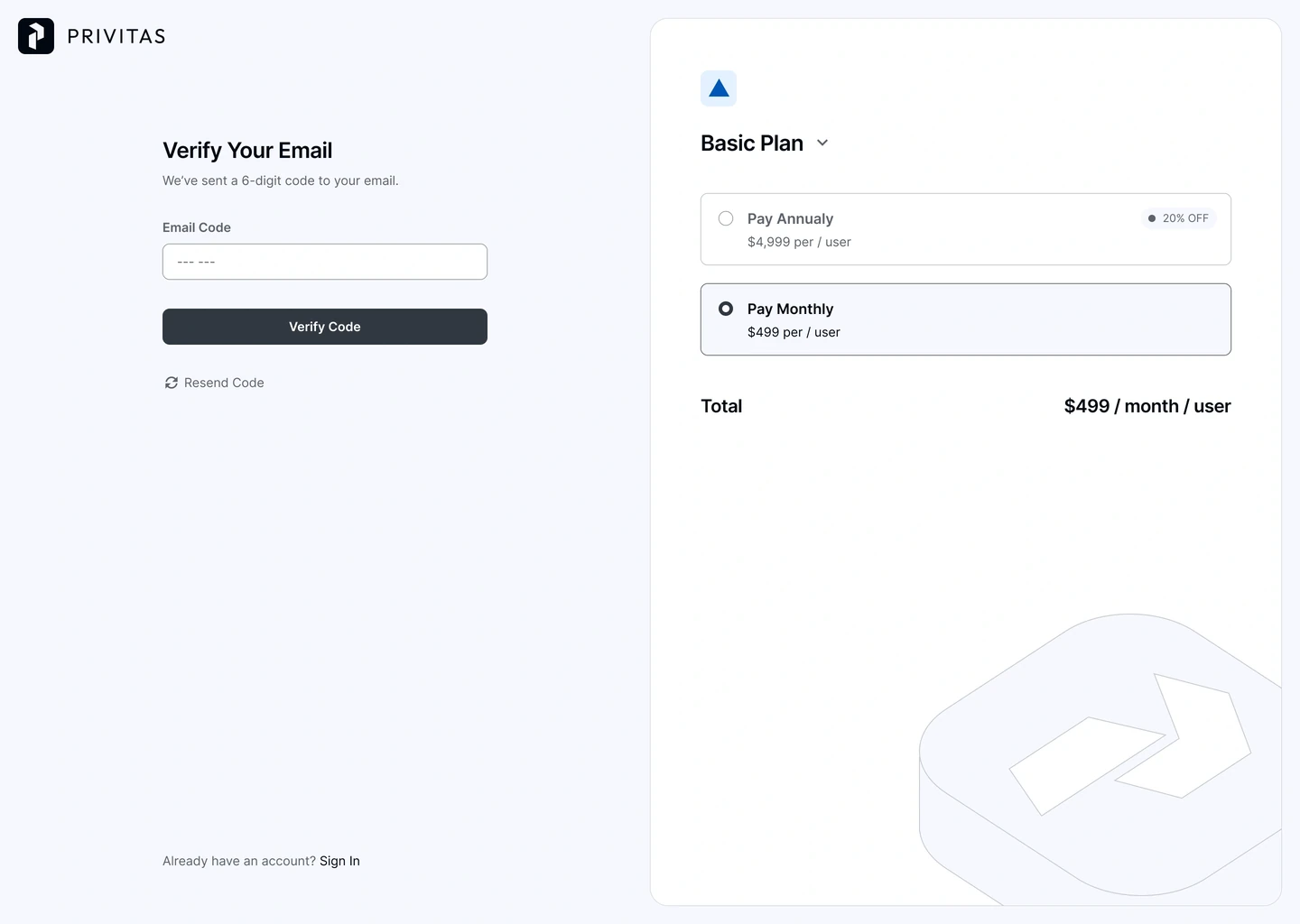Click the Basic Plan title text
Image resolution: width=1300 pixels, height=924 pixels.
[752, 143]
